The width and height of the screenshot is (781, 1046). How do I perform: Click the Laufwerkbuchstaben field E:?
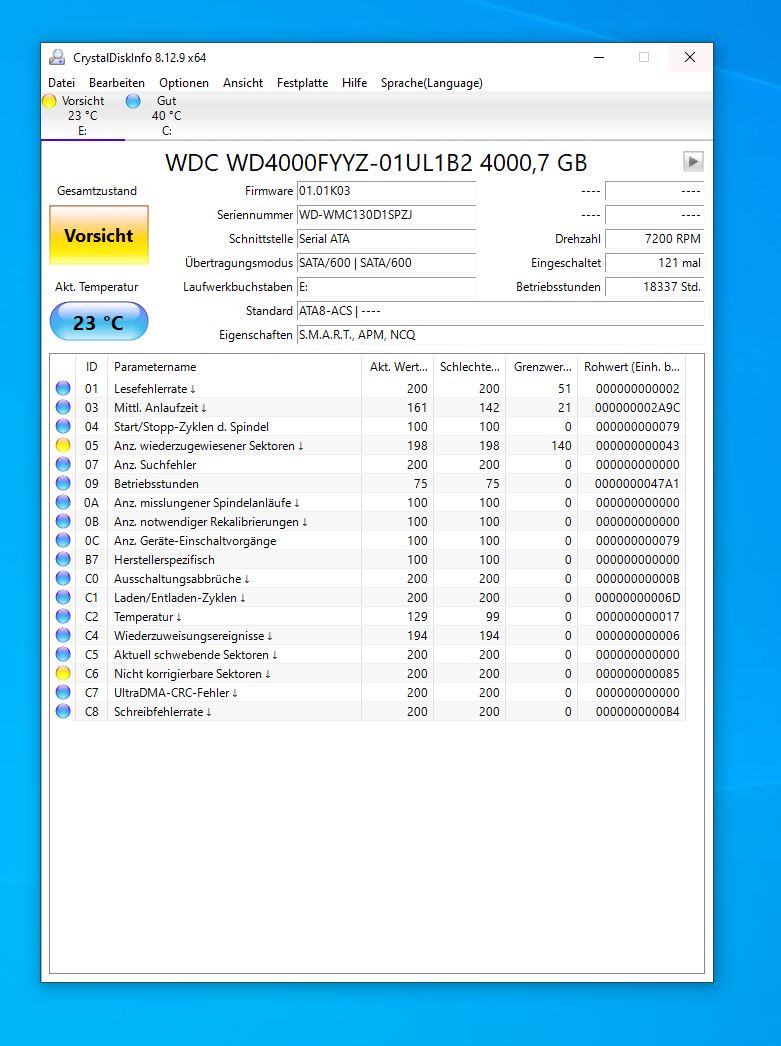[386, 287]
